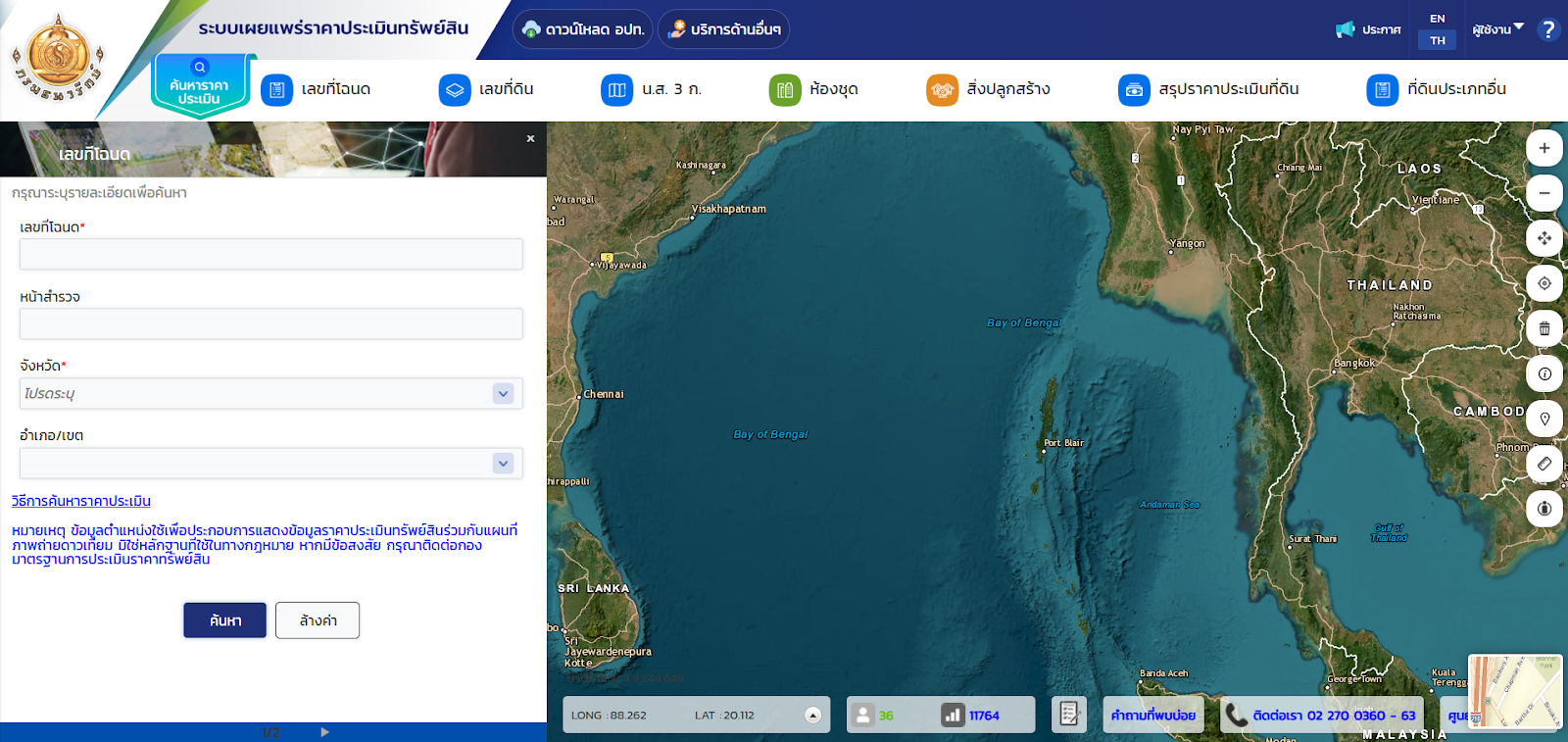Screen dimensions: 1568x742
Task: Open the map info tool
Action: point(1543,373)
